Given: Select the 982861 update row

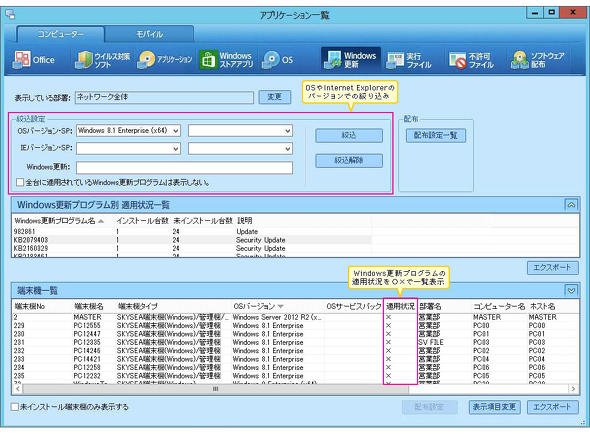Looking at the screenshot, I should pos(192,231).
